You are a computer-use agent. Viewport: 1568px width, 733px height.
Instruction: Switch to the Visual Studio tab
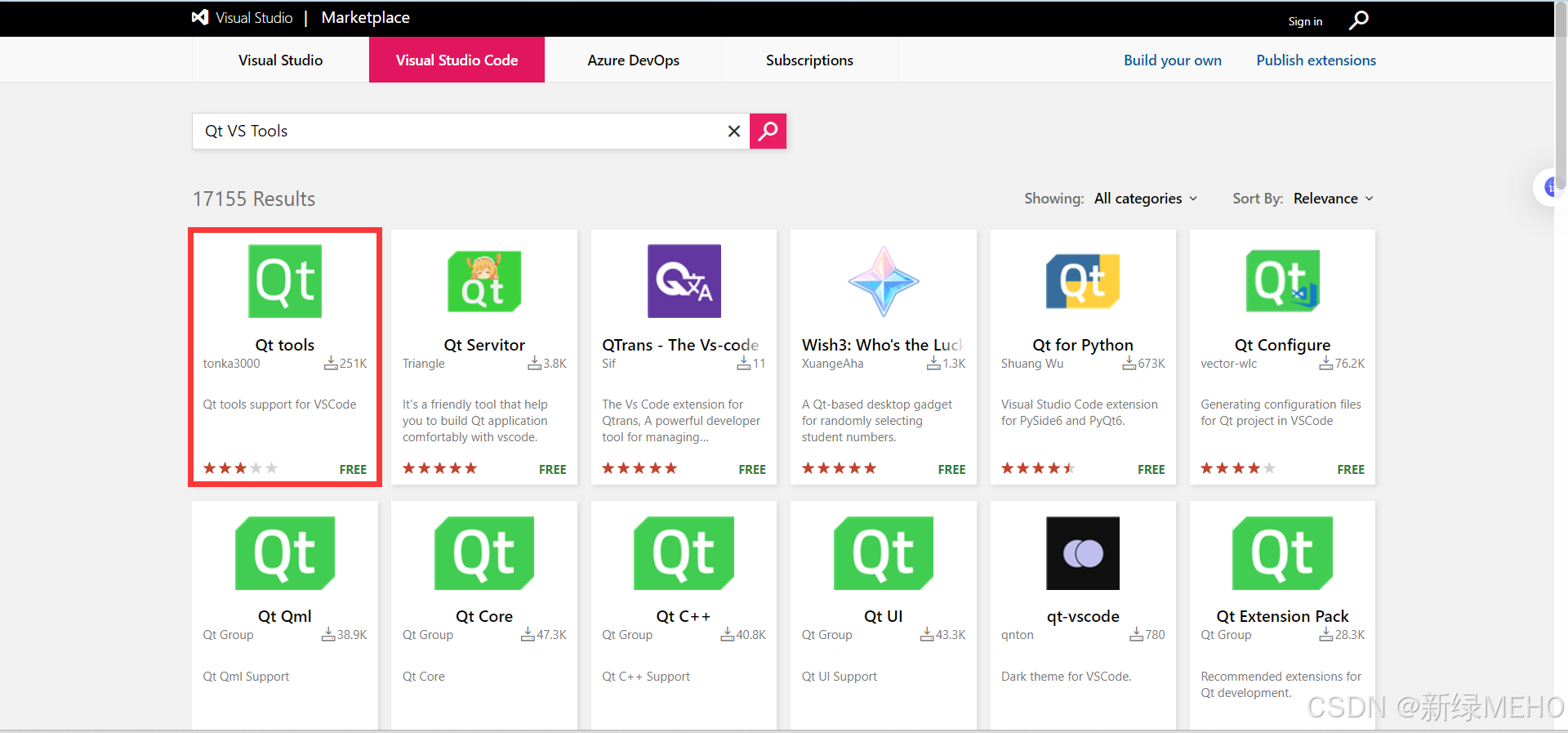tap(280, 60)
